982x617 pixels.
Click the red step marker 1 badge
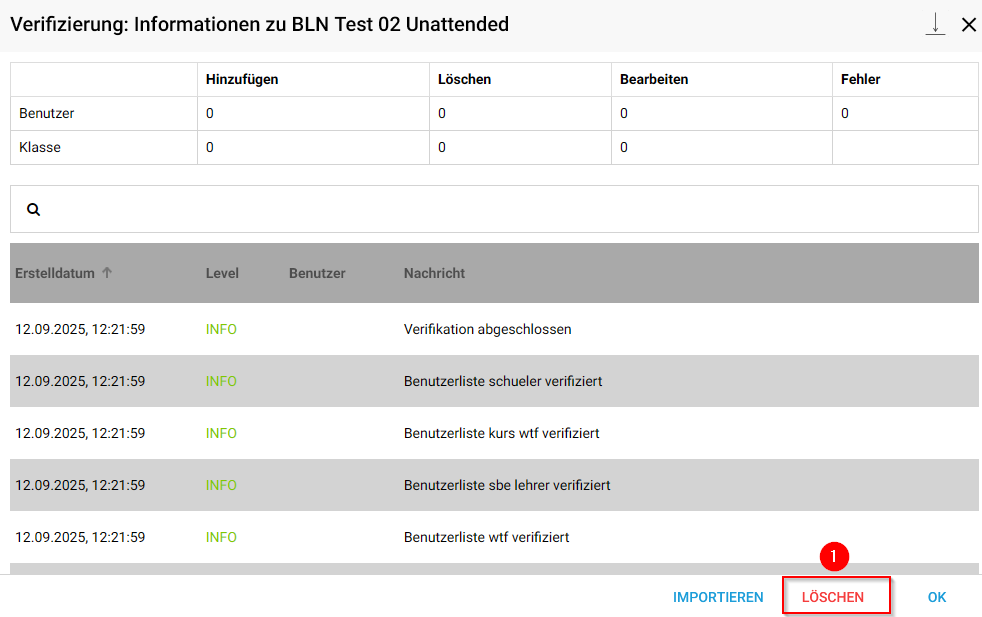pos(834,557)
